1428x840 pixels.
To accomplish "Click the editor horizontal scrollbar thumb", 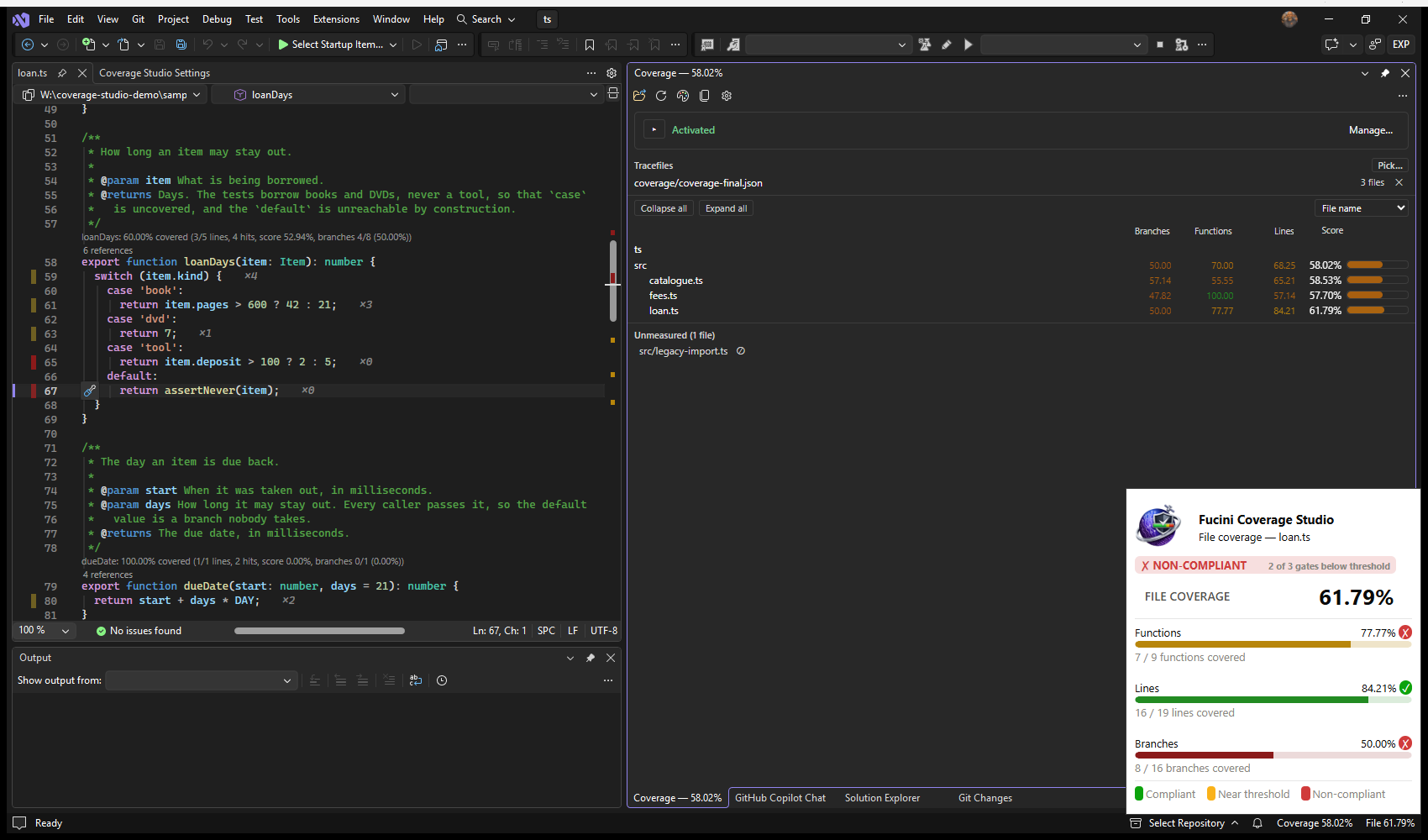I will [x=319, y=631].
